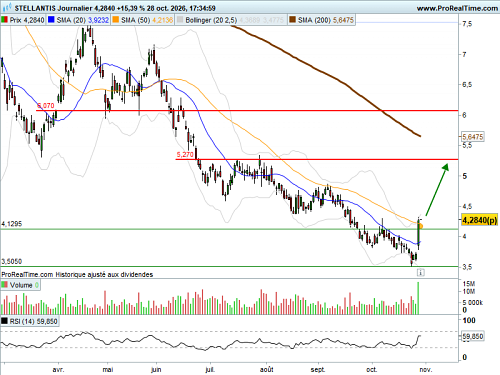Click the grey Bollinger color swatch
Screen dimensions: 500x375
(x=180, y=20)
